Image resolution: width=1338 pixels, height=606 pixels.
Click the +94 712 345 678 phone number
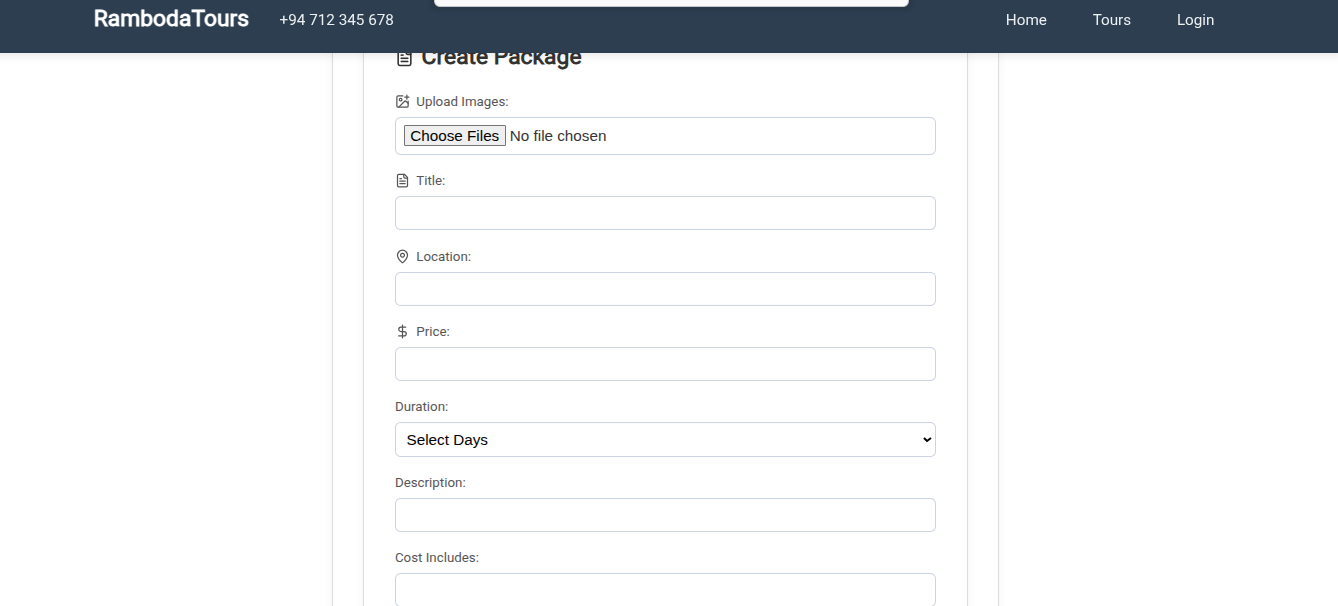point(337,20)
